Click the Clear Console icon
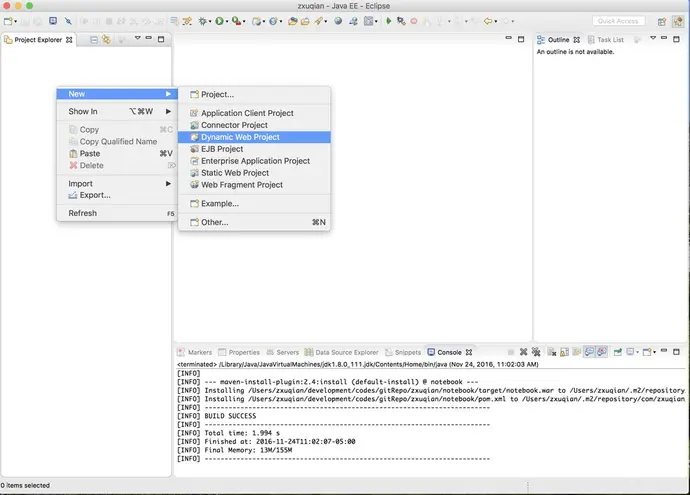The height and width of the screenshot is (495, 690). point(552,352)
